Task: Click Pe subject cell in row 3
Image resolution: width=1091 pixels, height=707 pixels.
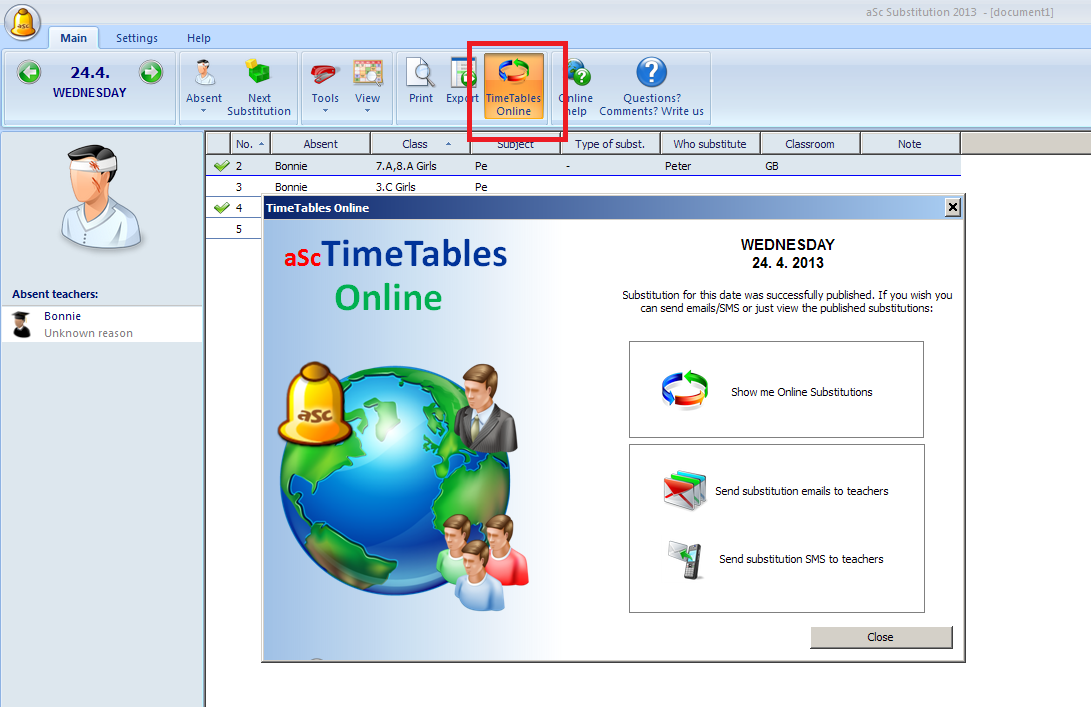Action: pyautogui.click(x=481, y=186)
